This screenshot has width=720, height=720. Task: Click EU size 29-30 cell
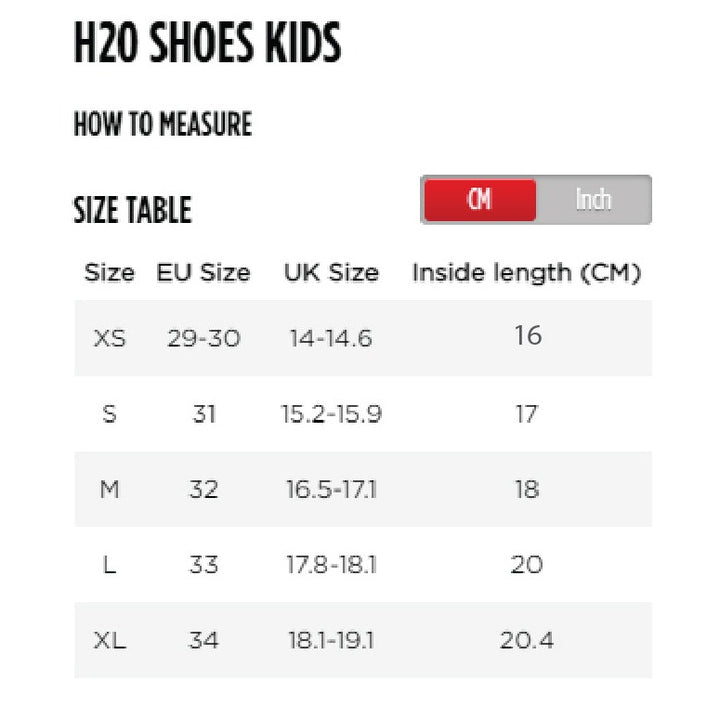click(x=203, y=338)
